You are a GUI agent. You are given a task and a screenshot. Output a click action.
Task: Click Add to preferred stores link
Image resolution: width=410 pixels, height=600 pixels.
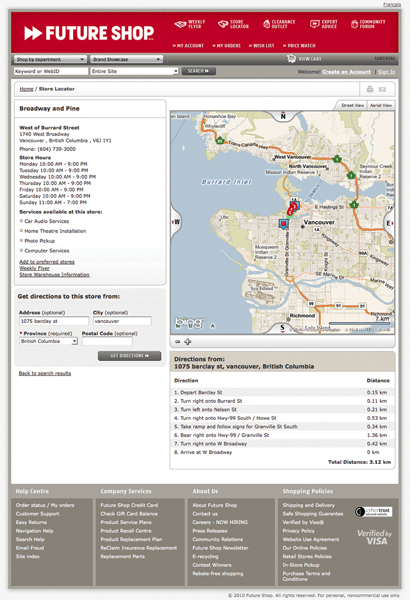coord(47,262)
